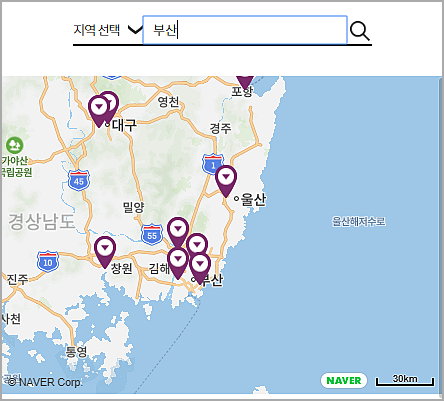Viewport: 444px width, 401px height.
Task: Click the route 55 highway shield
Action: click(x=152, y=235)
